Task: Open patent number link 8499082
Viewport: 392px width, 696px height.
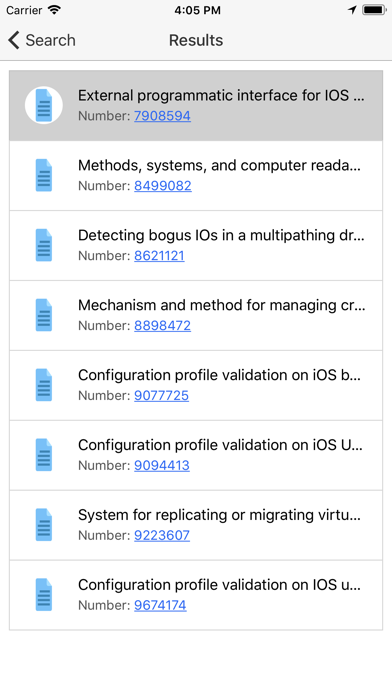Action: tap(162, 186)
